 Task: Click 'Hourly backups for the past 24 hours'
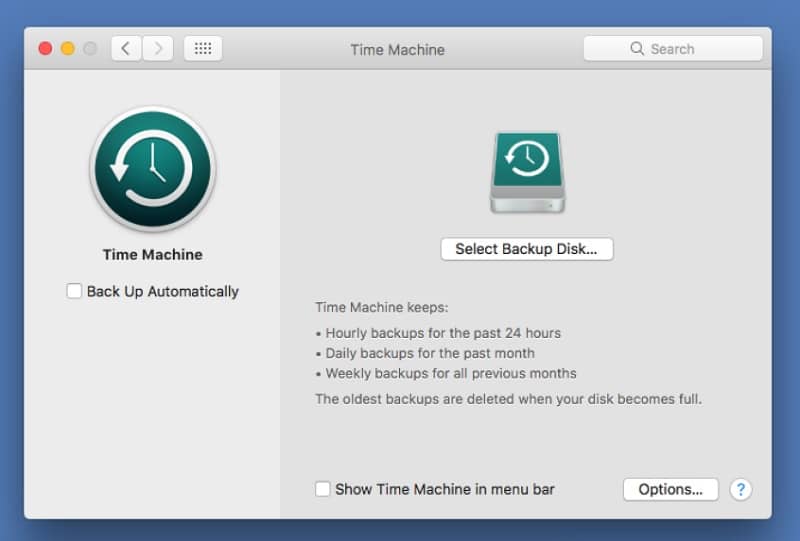pos(443,333)
